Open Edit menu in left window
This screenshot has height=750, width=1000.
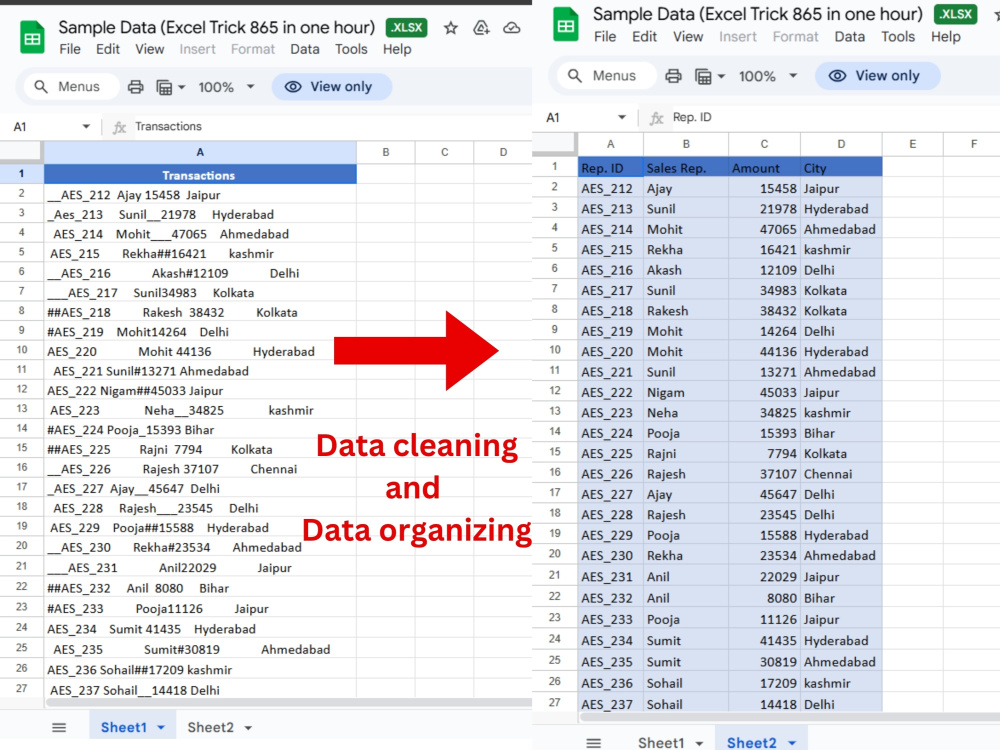108,49
